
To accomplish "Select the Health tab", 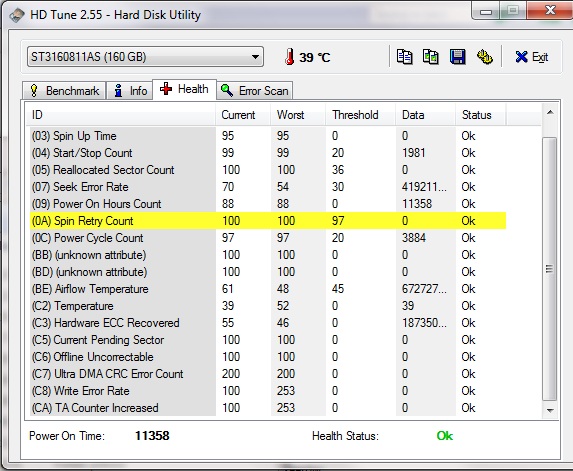I will 184,89.
